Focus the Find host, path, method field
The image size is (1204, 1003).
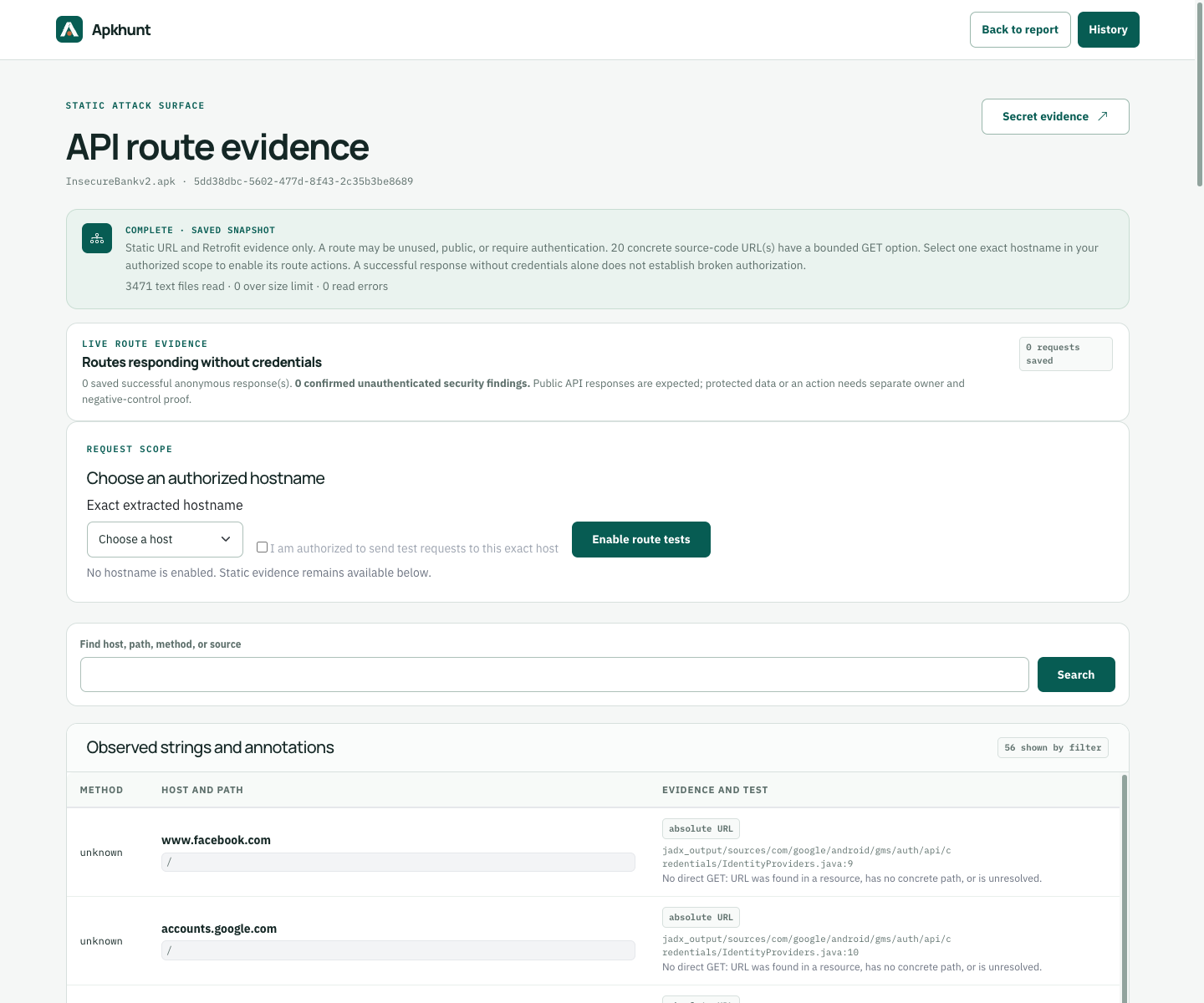(554, 675)
